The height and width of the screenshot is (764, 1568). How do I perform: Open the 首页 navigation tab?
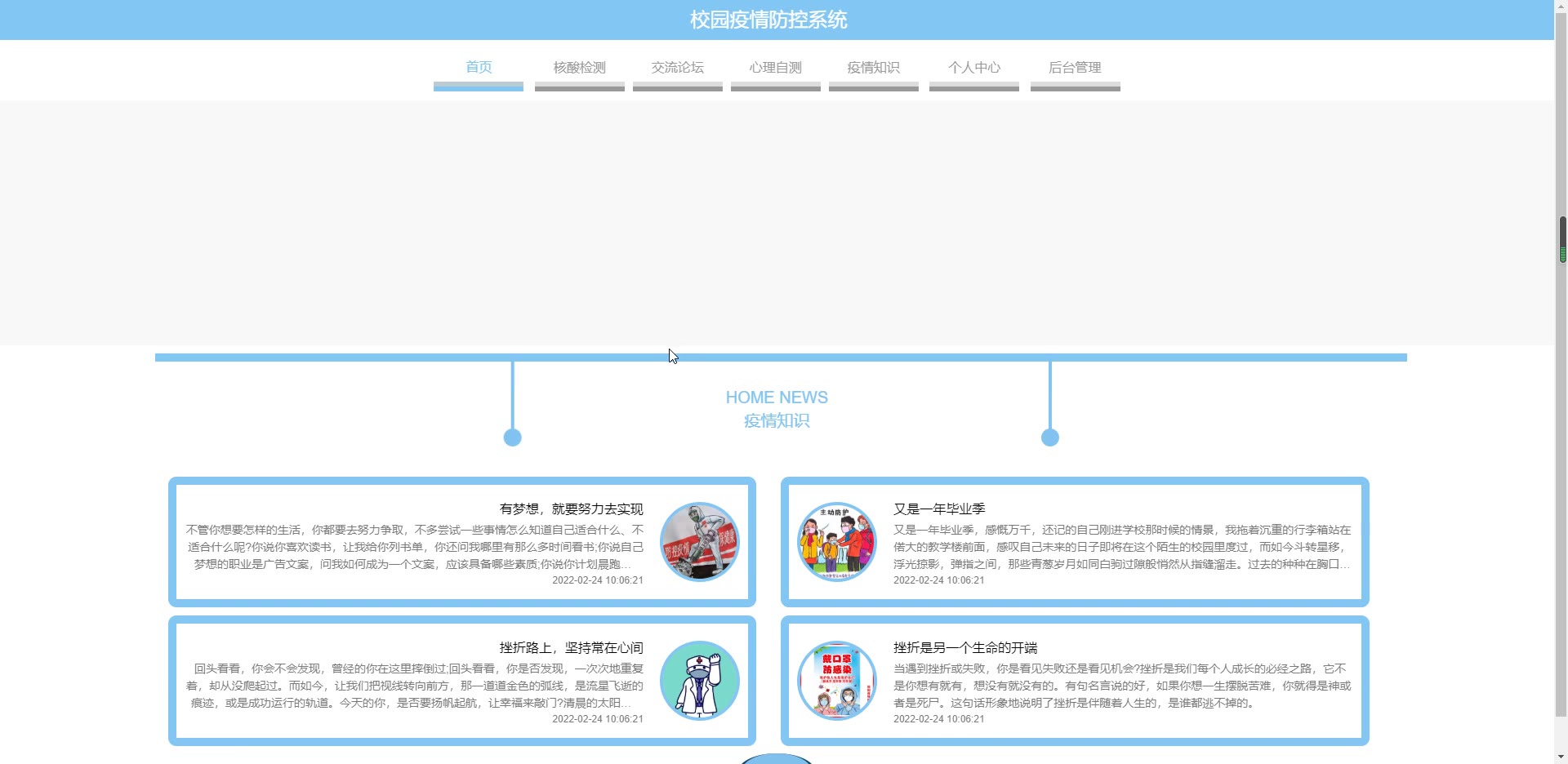(479, 68)
